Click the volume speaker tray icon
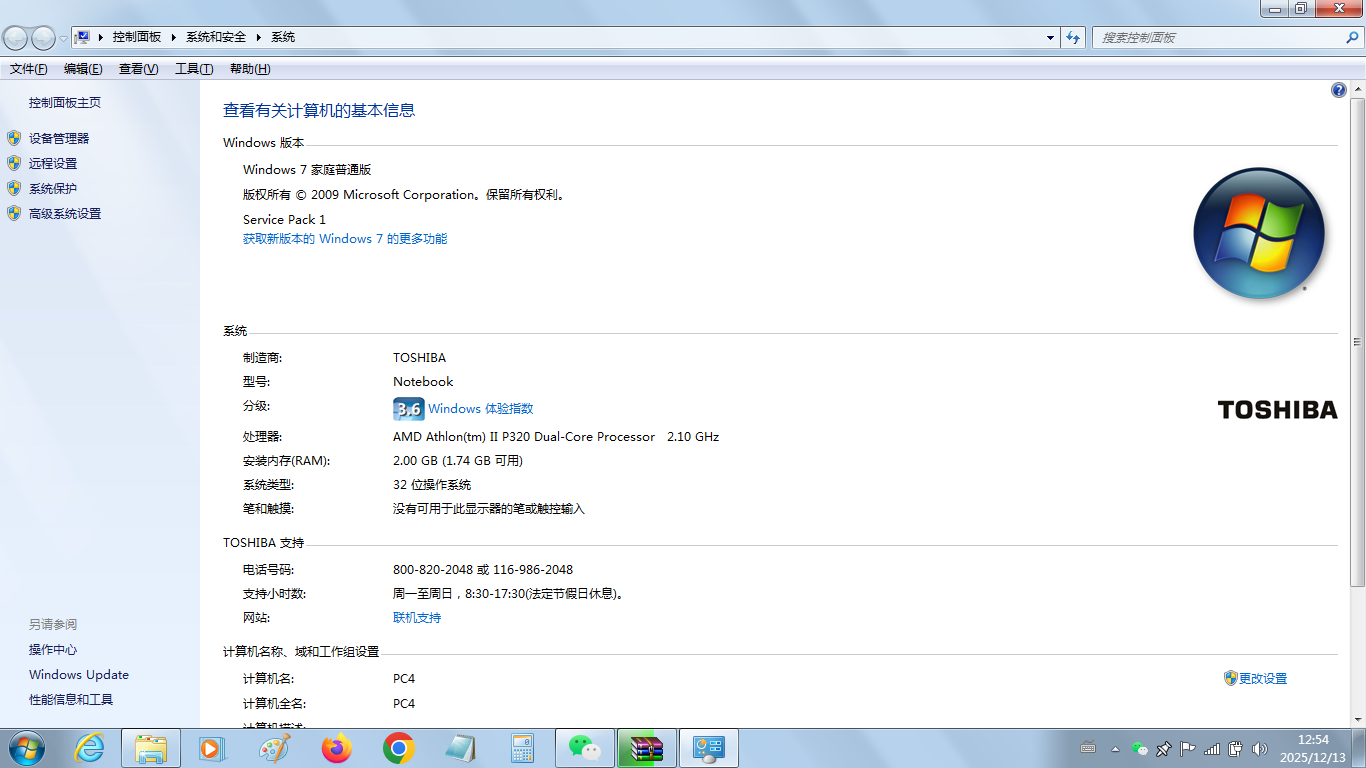1366x768 pixels. point(1259,748)
